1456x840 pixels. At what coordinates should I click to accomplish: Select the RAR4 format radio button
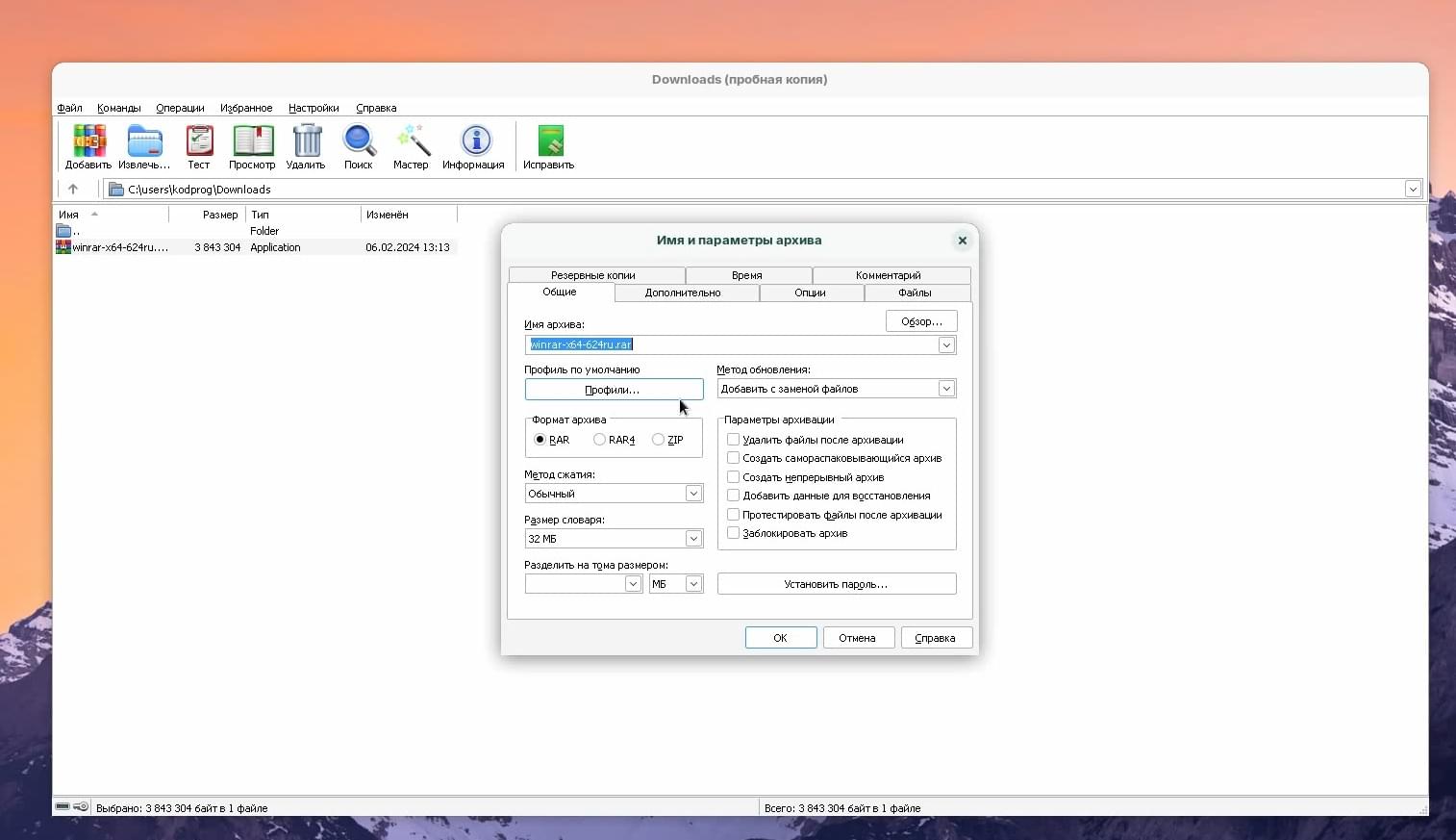pyautogui.click(x=599, y=440)
